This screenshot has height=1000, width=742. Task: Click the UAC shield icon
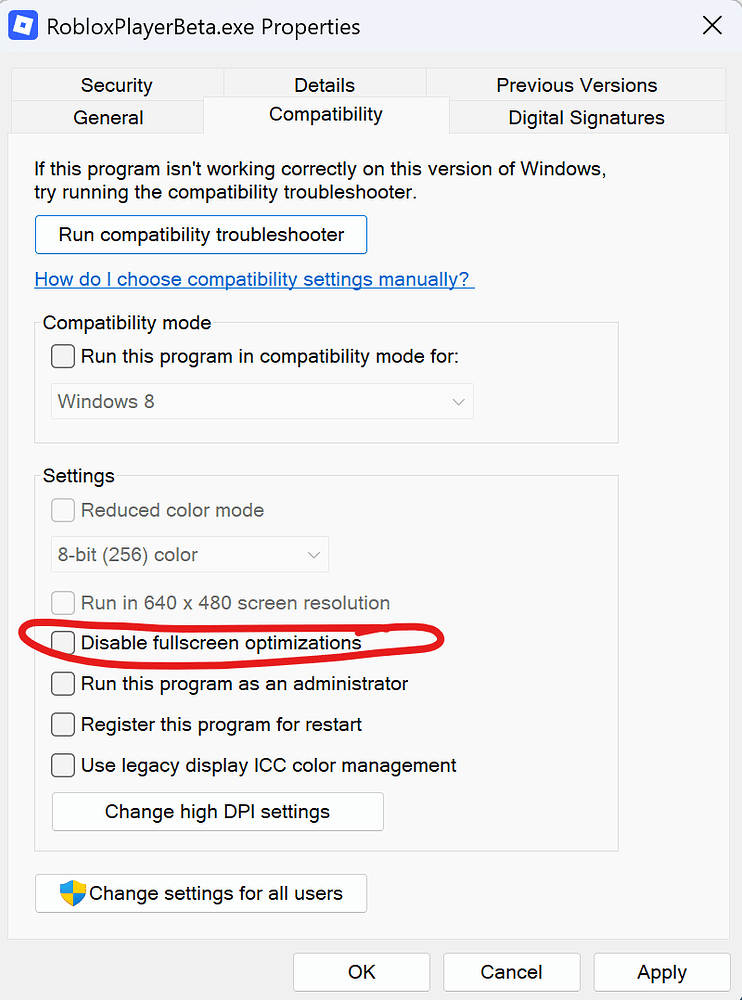coord(73,893)
